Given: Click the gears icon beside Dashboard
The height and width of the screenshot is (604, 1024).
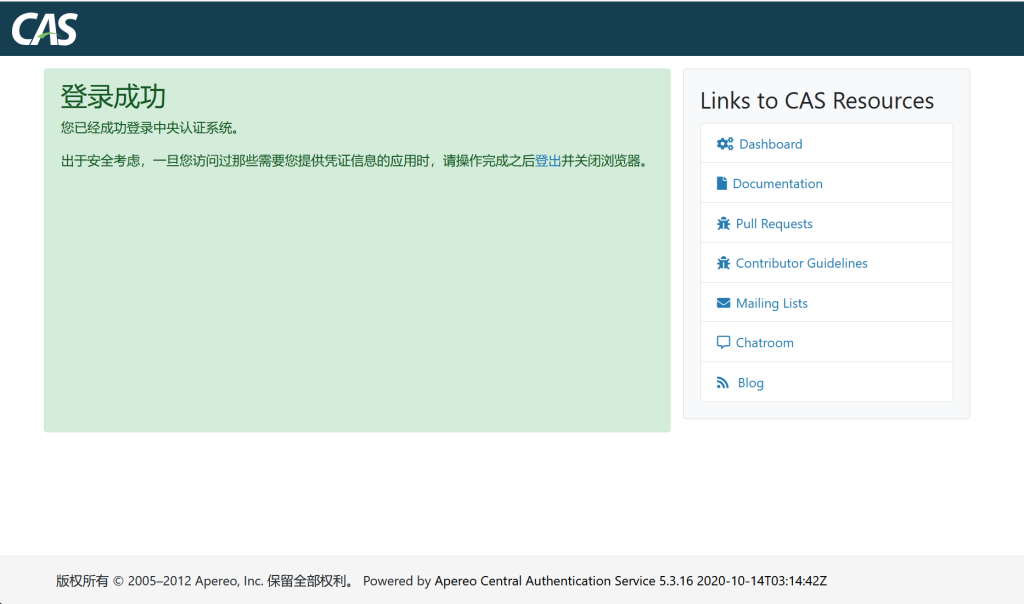Looking at the screenshot, I should [x=725, y=144].
